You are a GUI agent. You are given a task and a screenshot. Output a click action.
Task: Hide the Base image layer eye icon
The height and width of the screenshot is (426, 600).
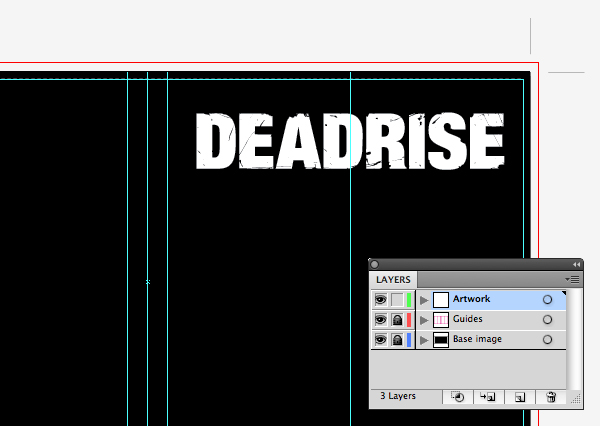coord(380,339)
